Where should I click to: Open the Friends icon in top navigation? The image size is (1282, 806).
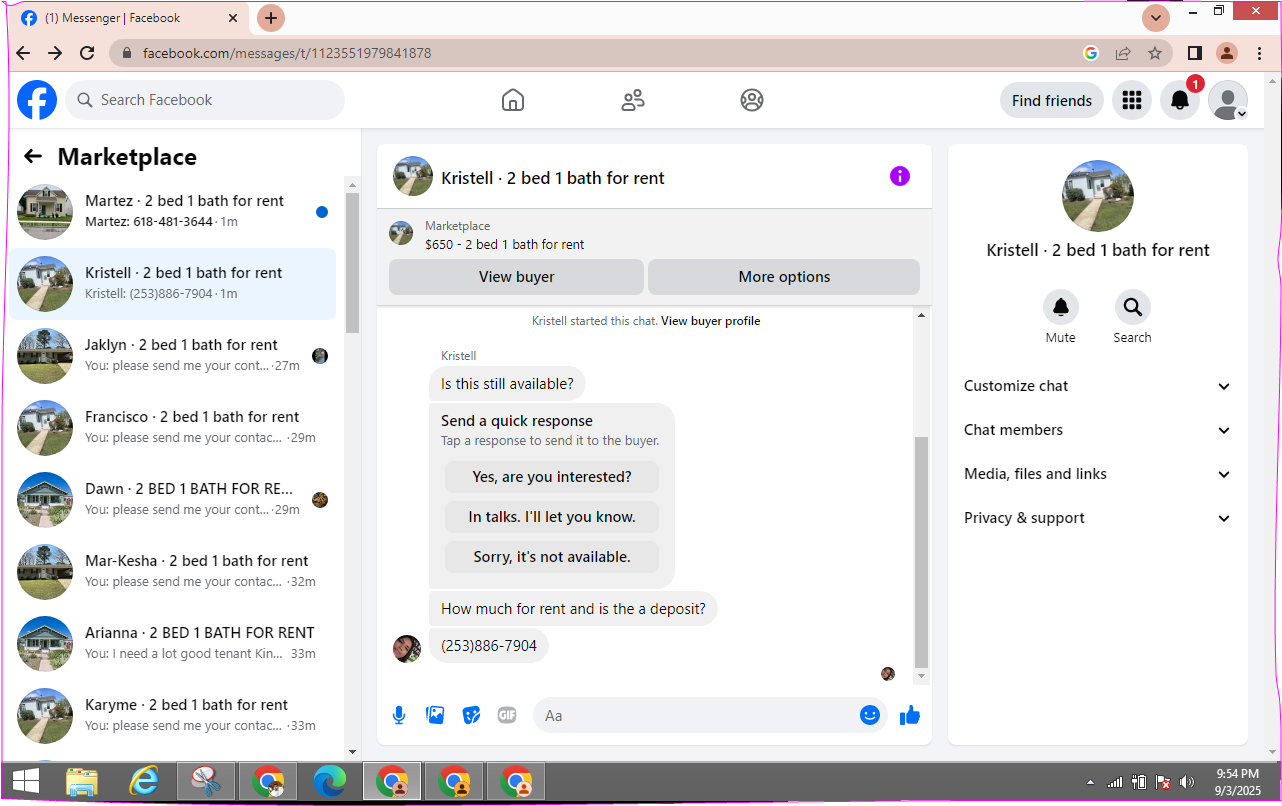coord(633,100)
